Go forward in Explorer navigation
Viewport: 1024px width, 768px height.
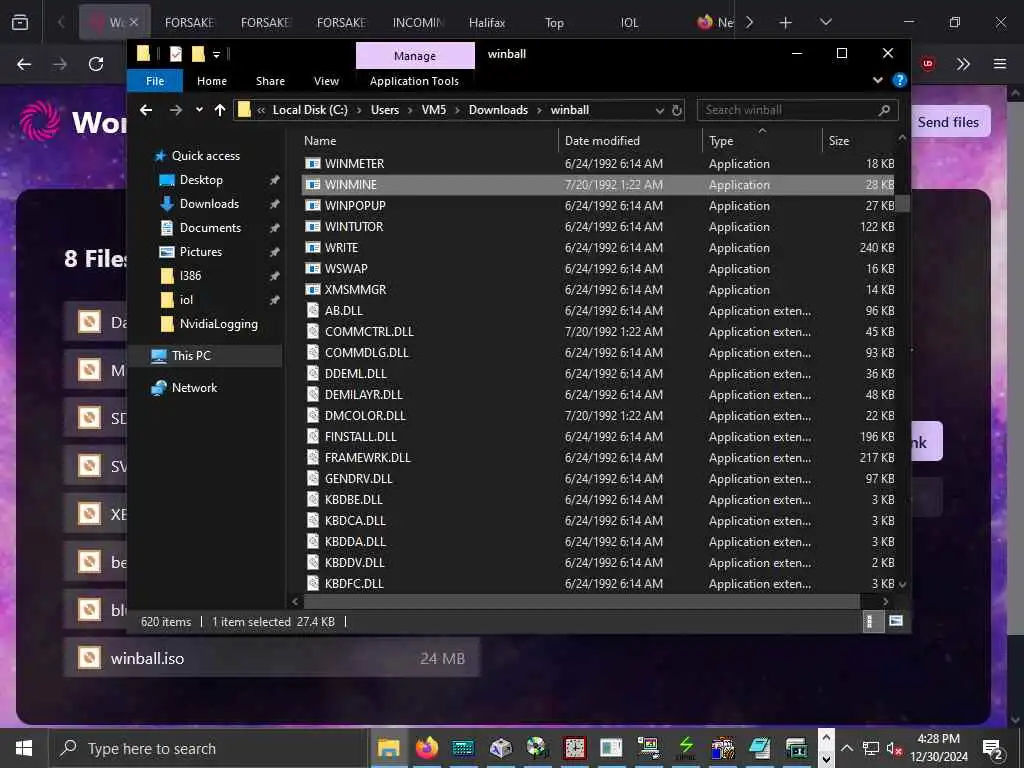(x=176, y=110)
